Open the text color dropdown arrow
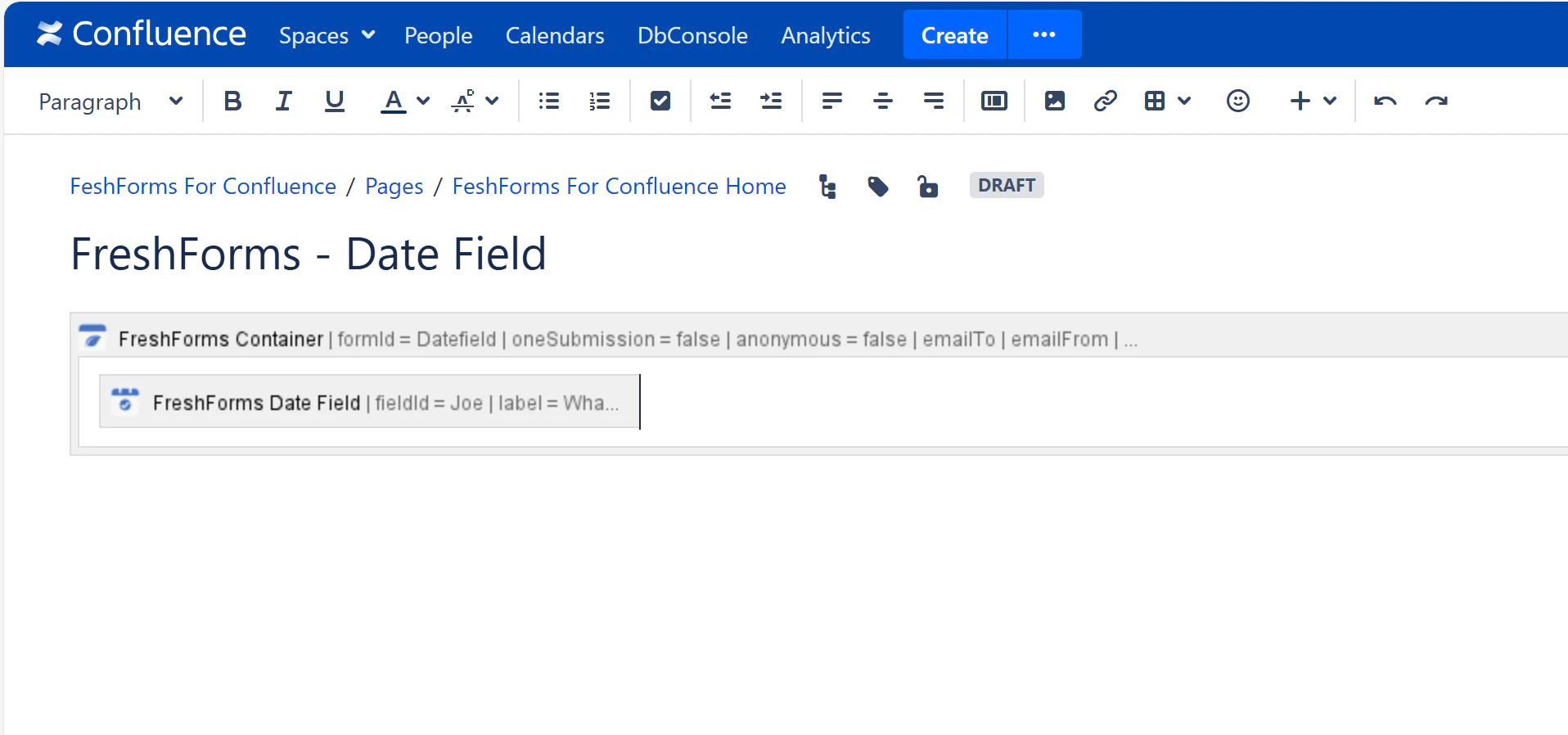The width and height of the screenshot is (1568, 735). pos(423,101)
